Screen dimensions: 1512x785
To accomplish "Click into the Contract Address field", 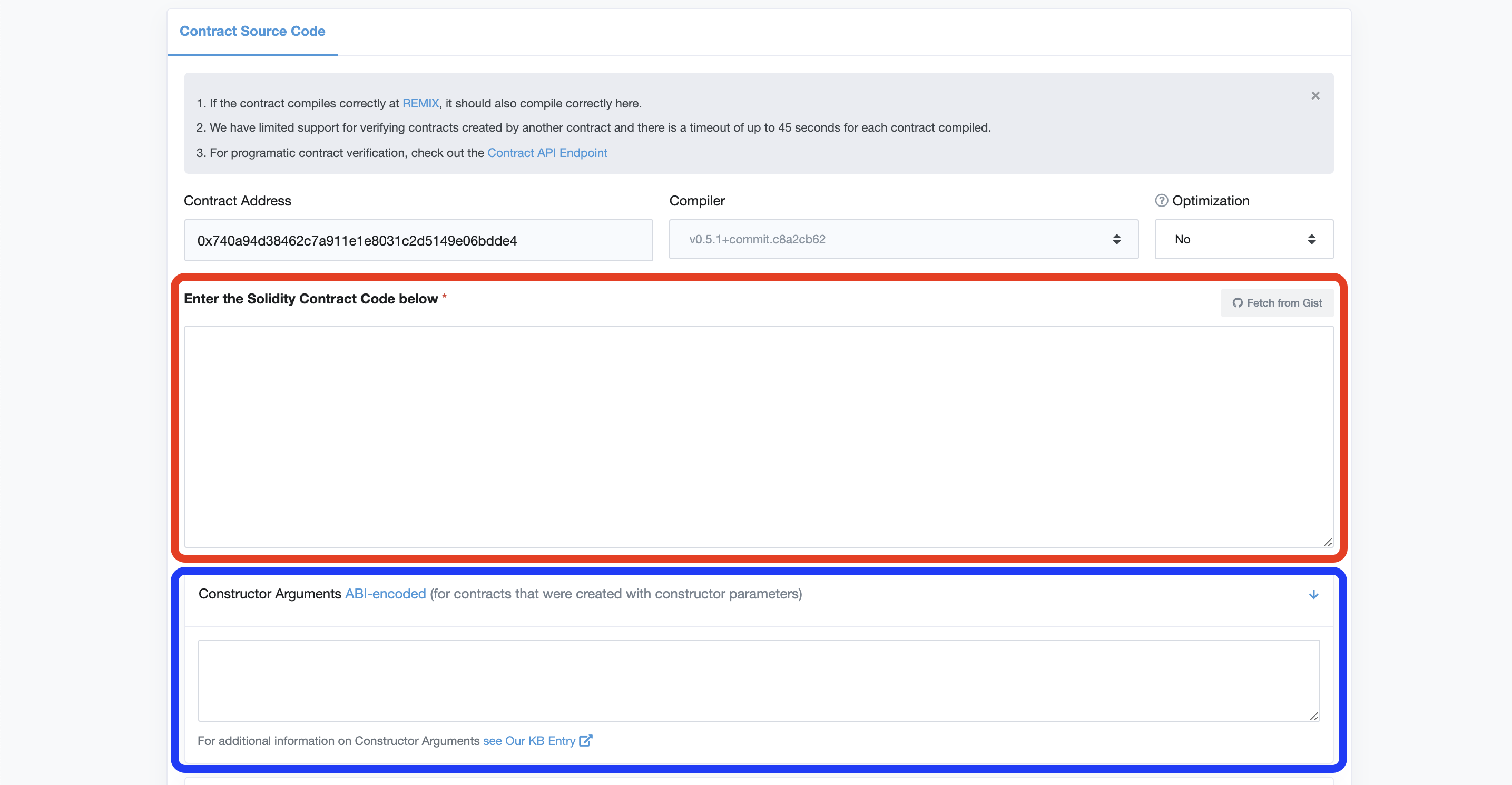I will [418, 241].
